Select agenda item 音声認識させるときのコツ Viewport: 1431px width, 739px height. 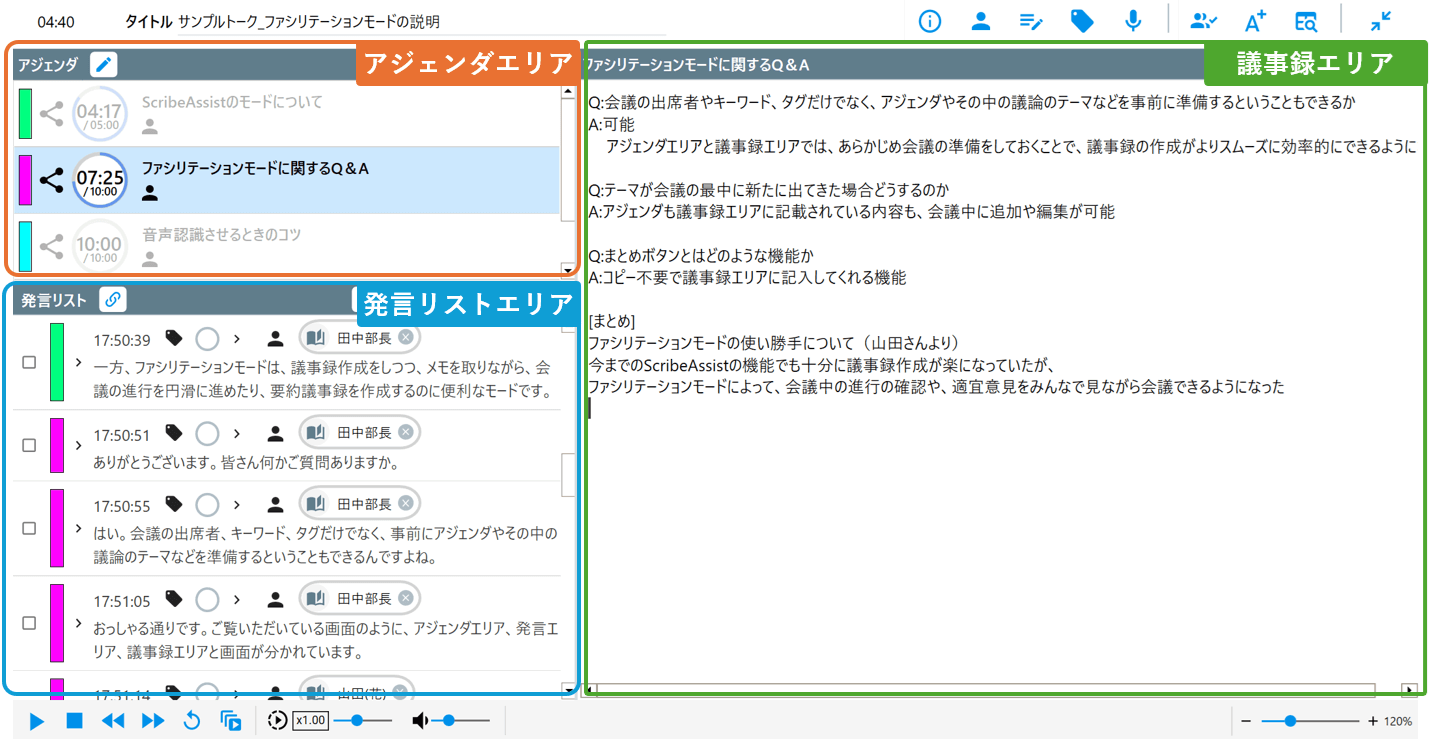click(221, 235)
